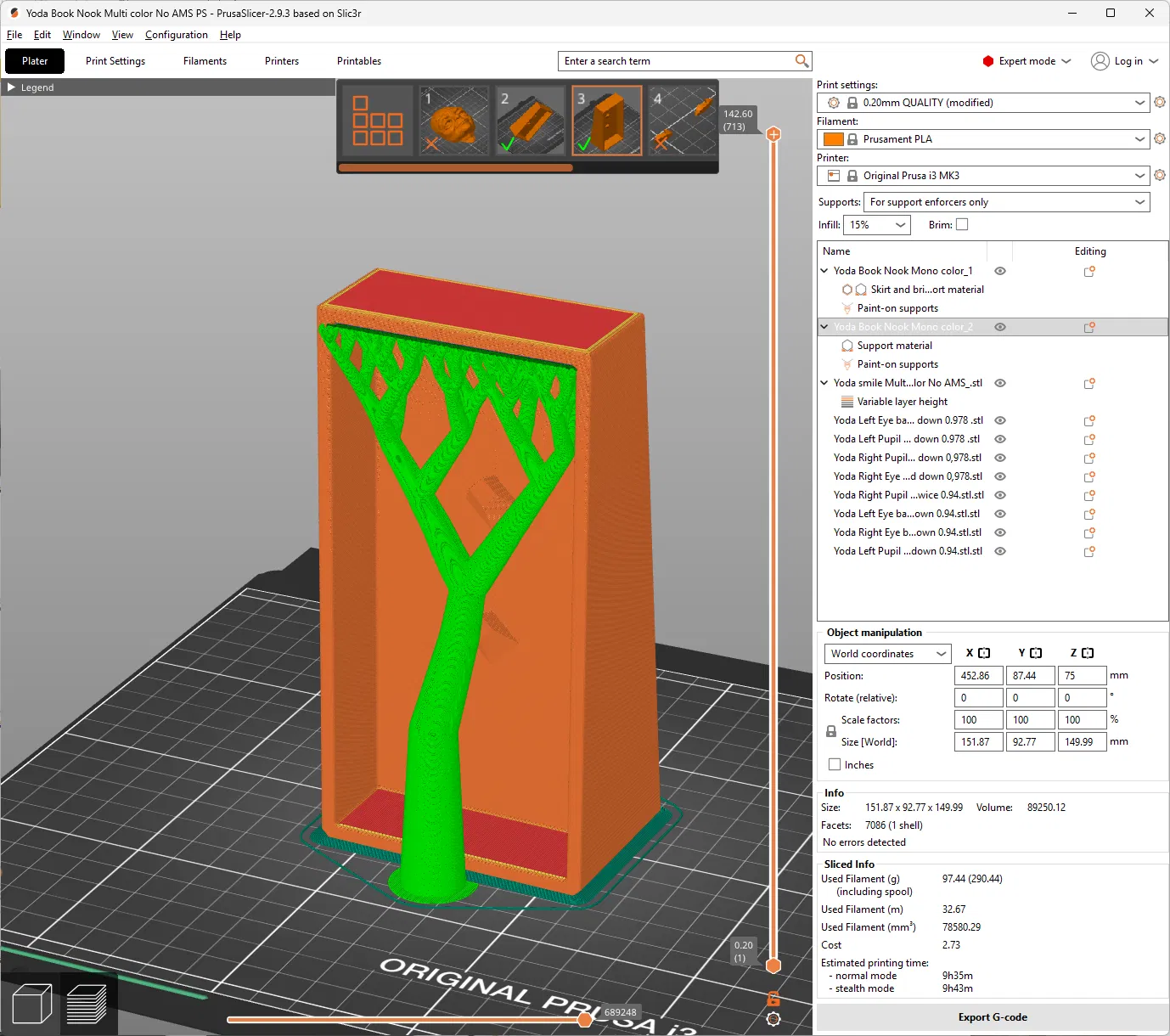1170x1036 pixels.
Task: Click the search magnifier icon
Action: coord(802,61)
